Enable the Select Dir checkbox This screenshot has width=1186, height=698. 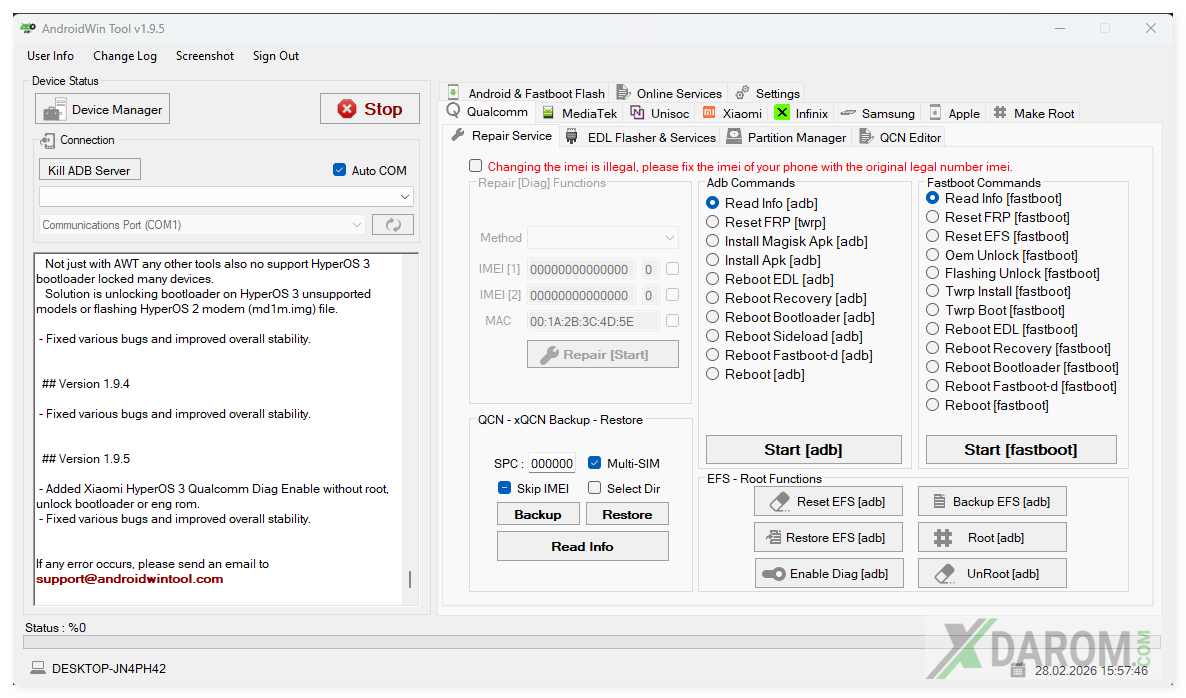(x=595, y=488)
